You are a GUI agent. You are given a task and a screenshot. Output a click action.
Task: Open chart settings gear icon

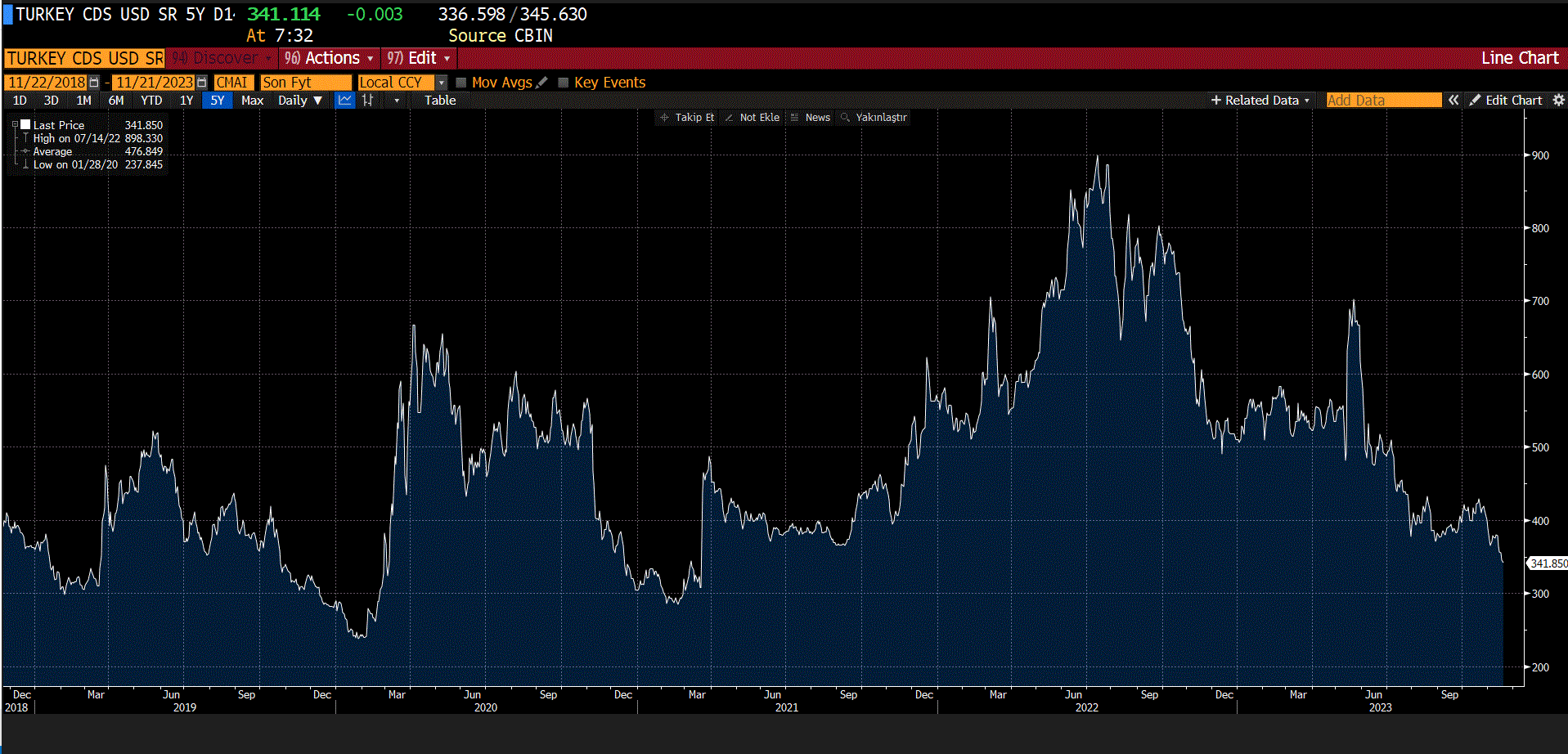pos(1558,100)
